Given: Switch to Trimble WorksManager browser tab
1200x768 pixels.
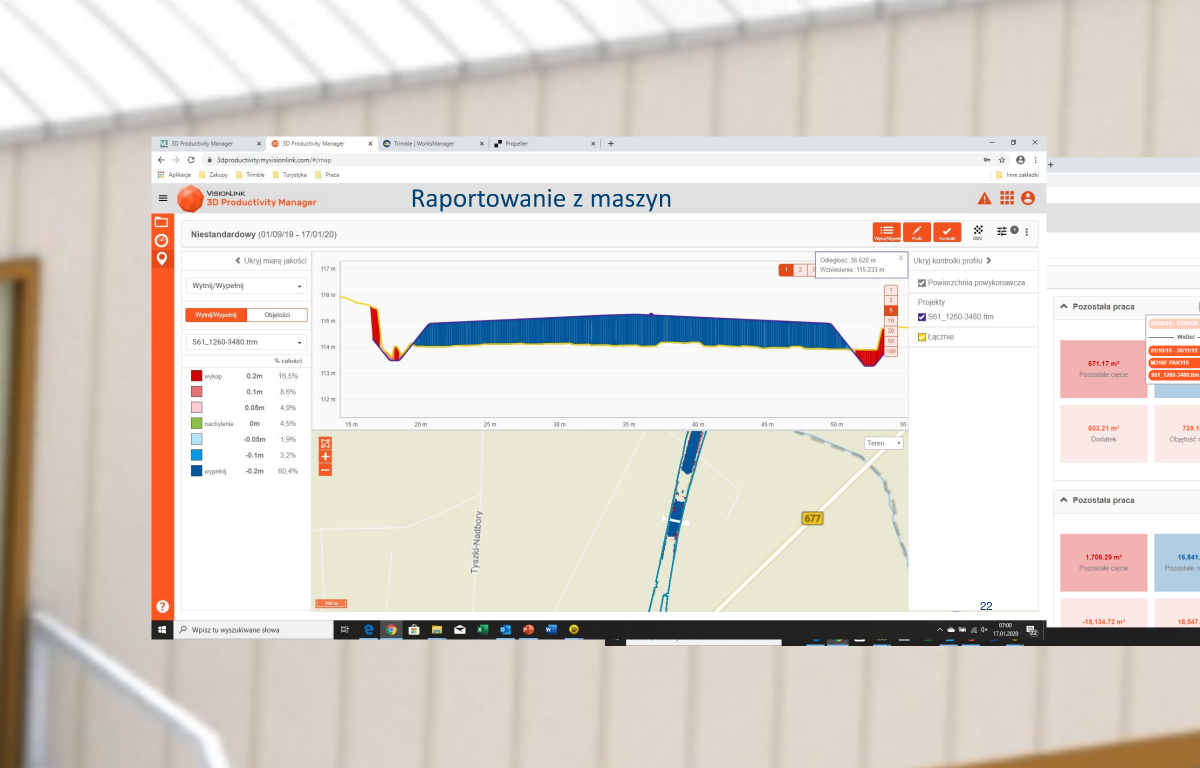Looking at the screenshot, I should click(x=430, y=144).
